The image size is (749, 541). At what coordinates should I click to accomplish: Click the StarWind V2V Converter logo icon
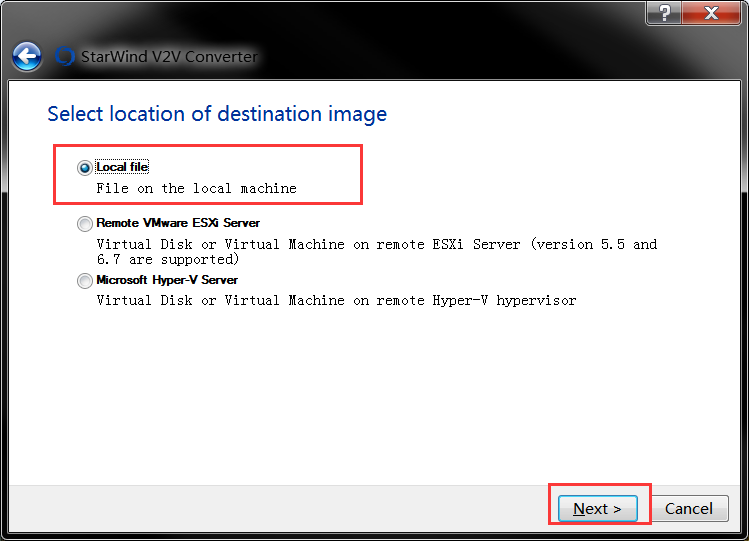[x=64, y=56]
